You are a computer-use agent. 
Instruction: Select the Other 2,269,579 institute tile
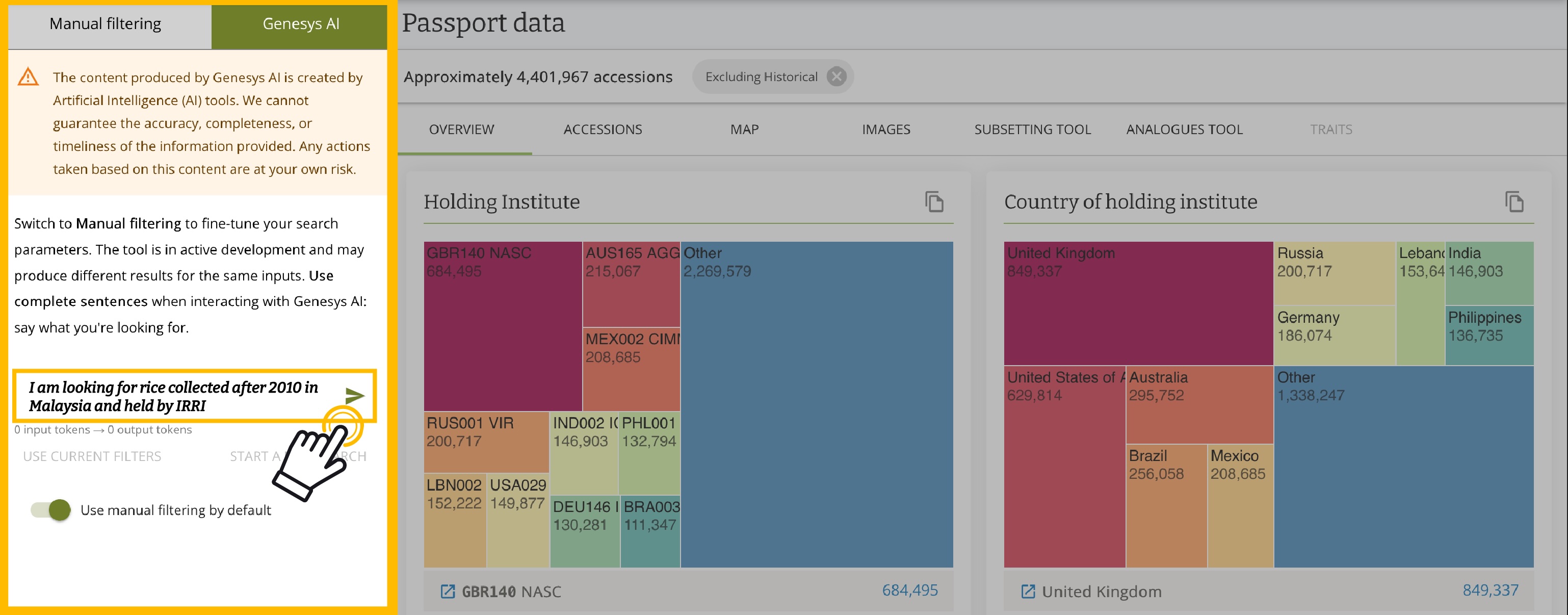[x=817, y=405]
